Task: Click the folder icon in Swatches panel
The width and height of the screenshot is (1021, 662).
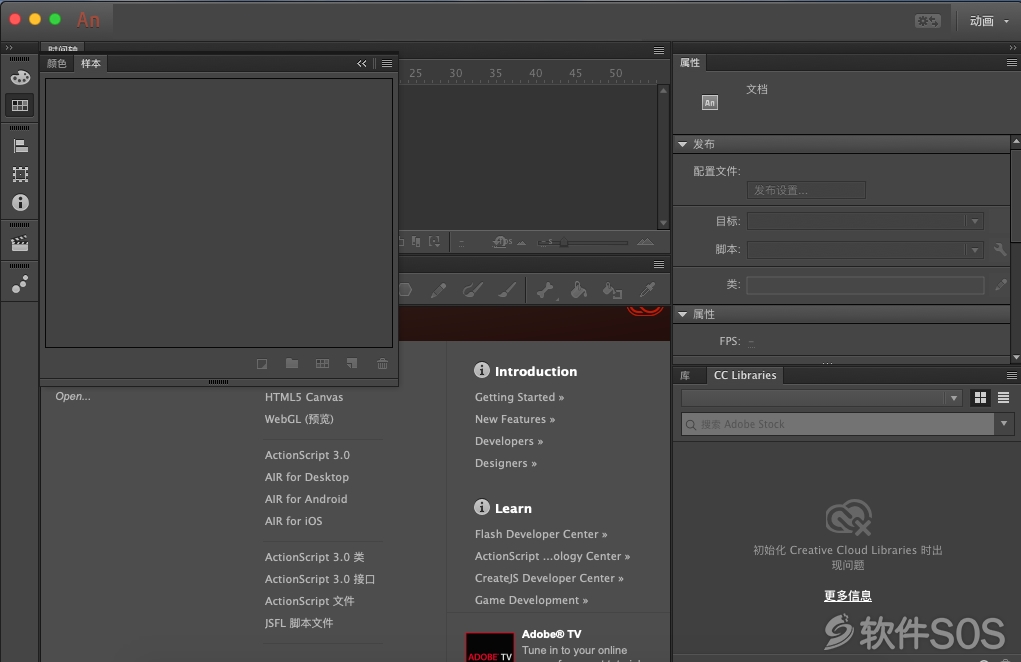Action: 292,363
